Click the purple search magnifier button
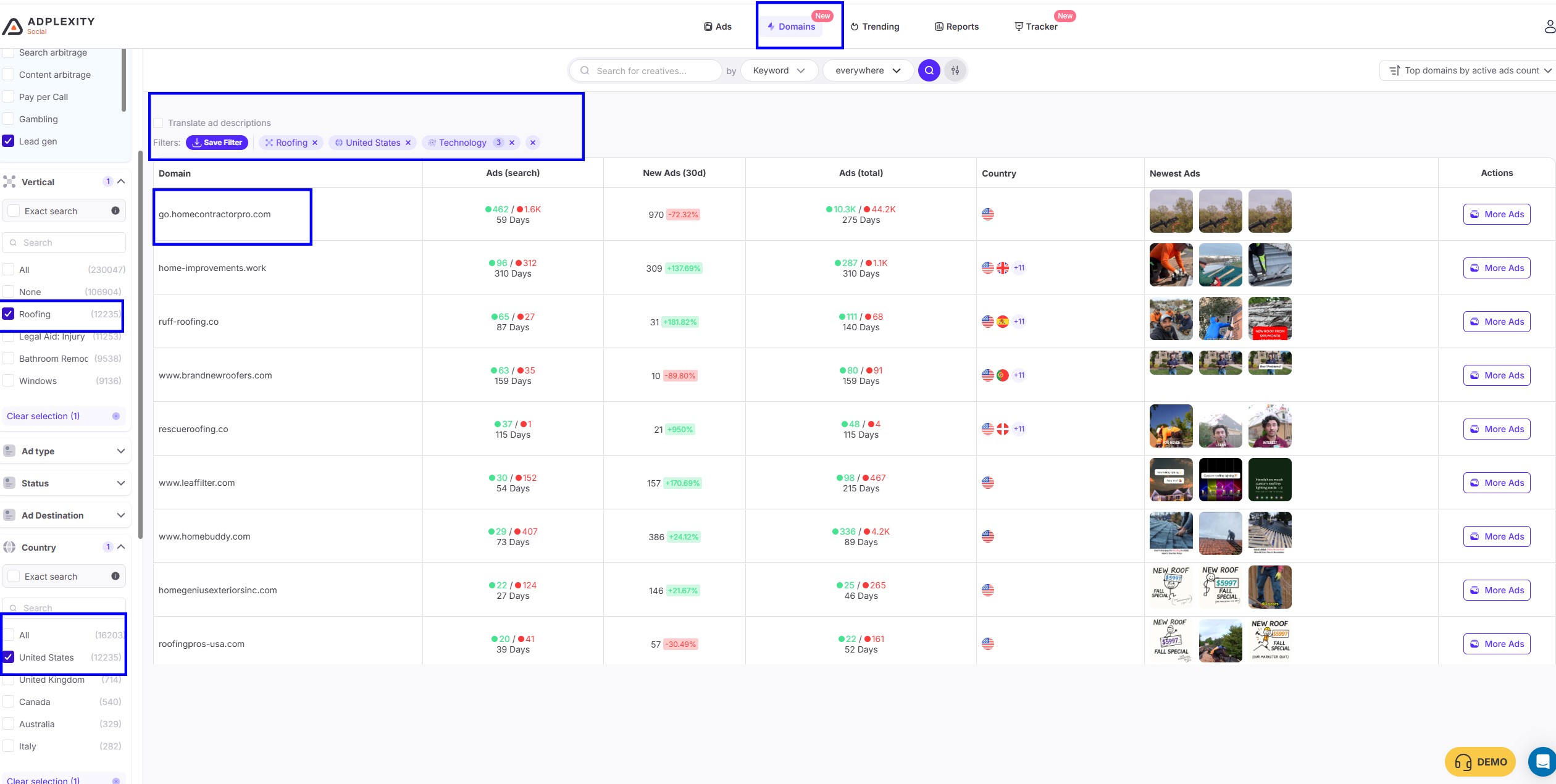 929,70
